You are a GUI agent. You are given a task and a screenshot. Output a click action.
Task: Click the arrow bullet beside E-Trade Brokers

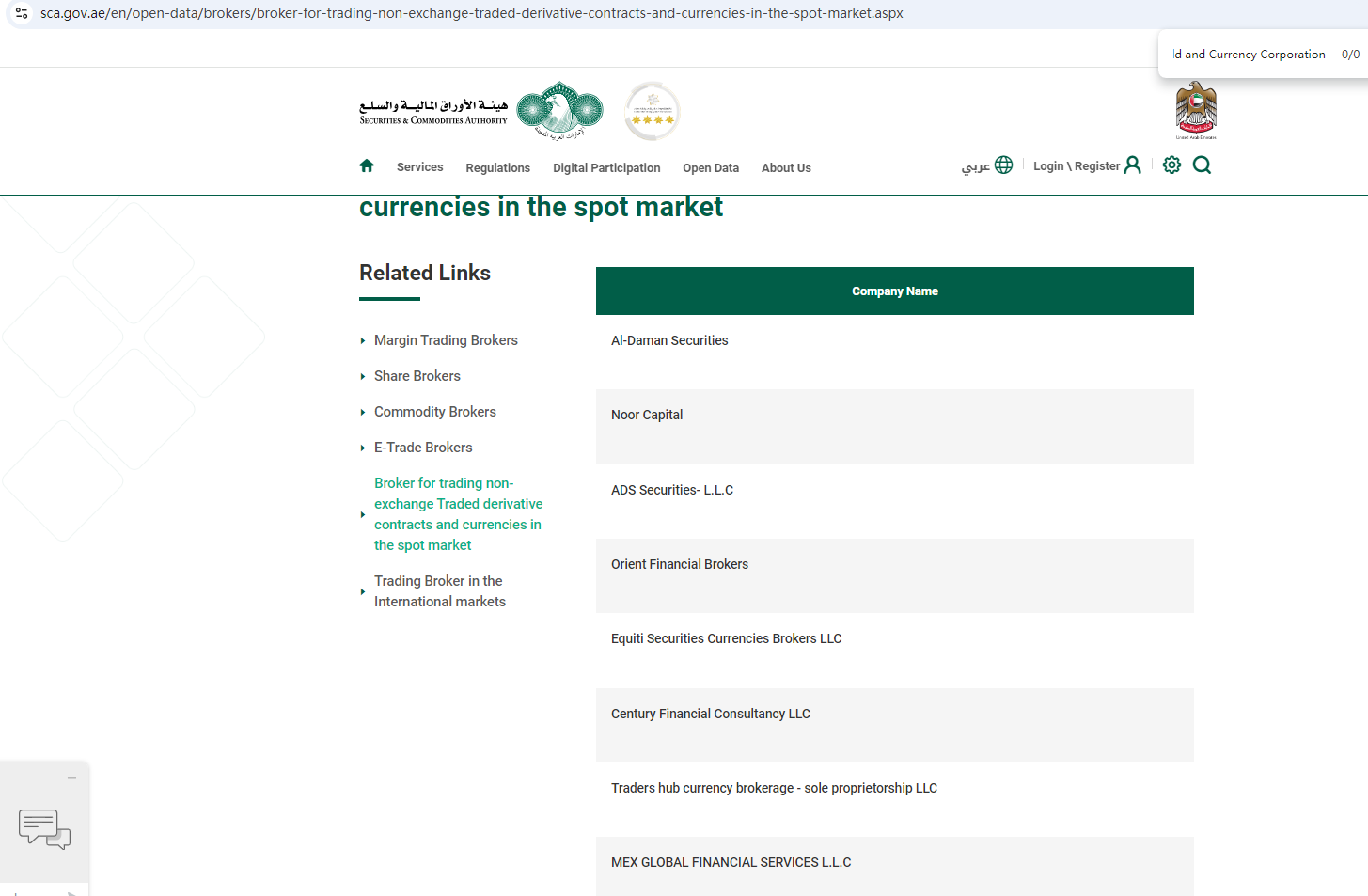[363, 448]
